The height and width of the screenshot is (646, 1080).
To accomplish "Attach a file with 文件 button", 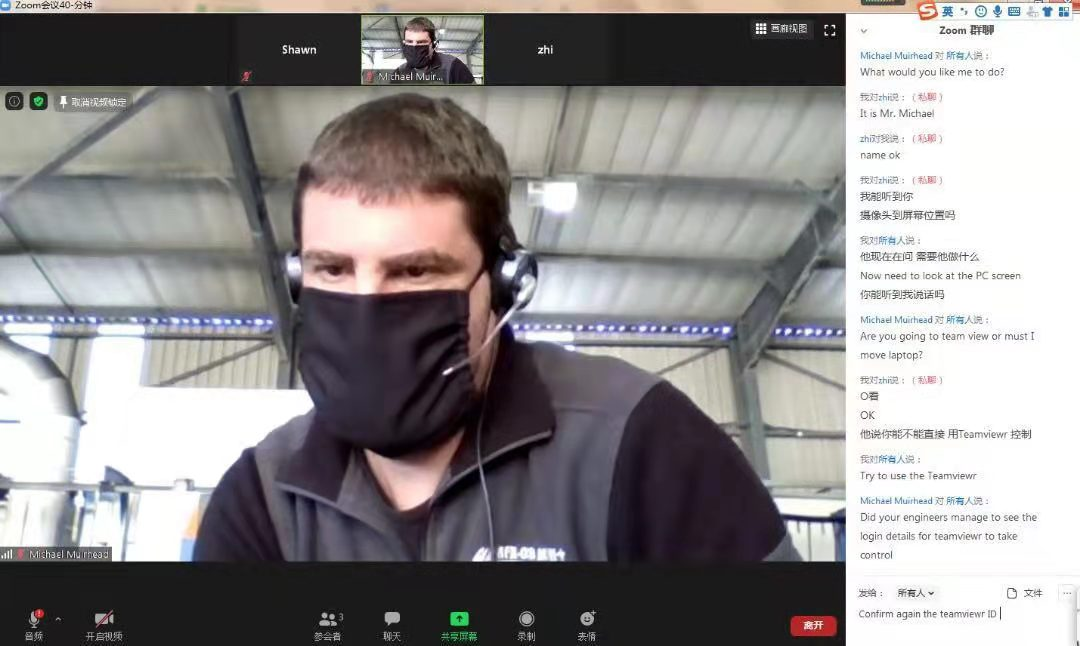I will pos(1025,593).
